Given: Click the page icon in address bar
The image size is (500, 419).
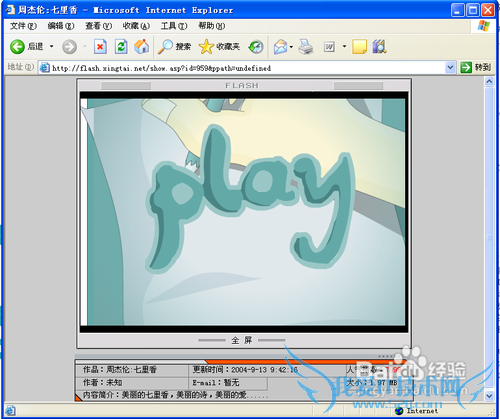Looking at the screenshot, I should click(x=44, y=68).
